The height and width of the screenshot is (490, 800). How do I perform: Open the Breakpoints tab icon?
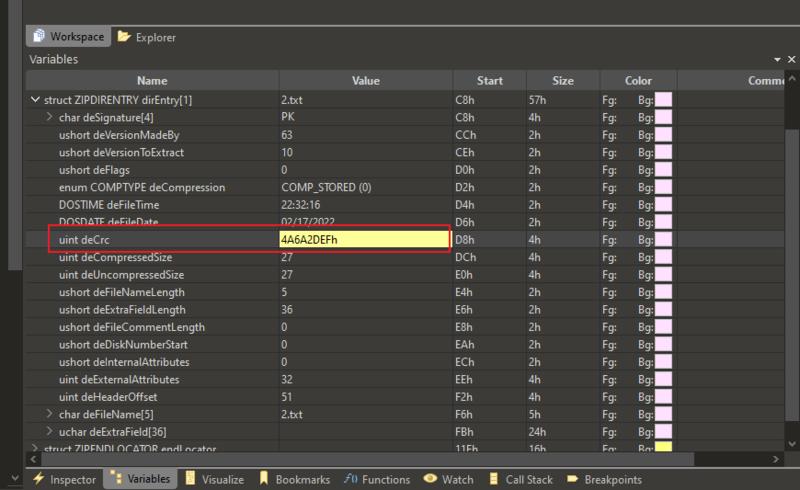tap(572, 479)
